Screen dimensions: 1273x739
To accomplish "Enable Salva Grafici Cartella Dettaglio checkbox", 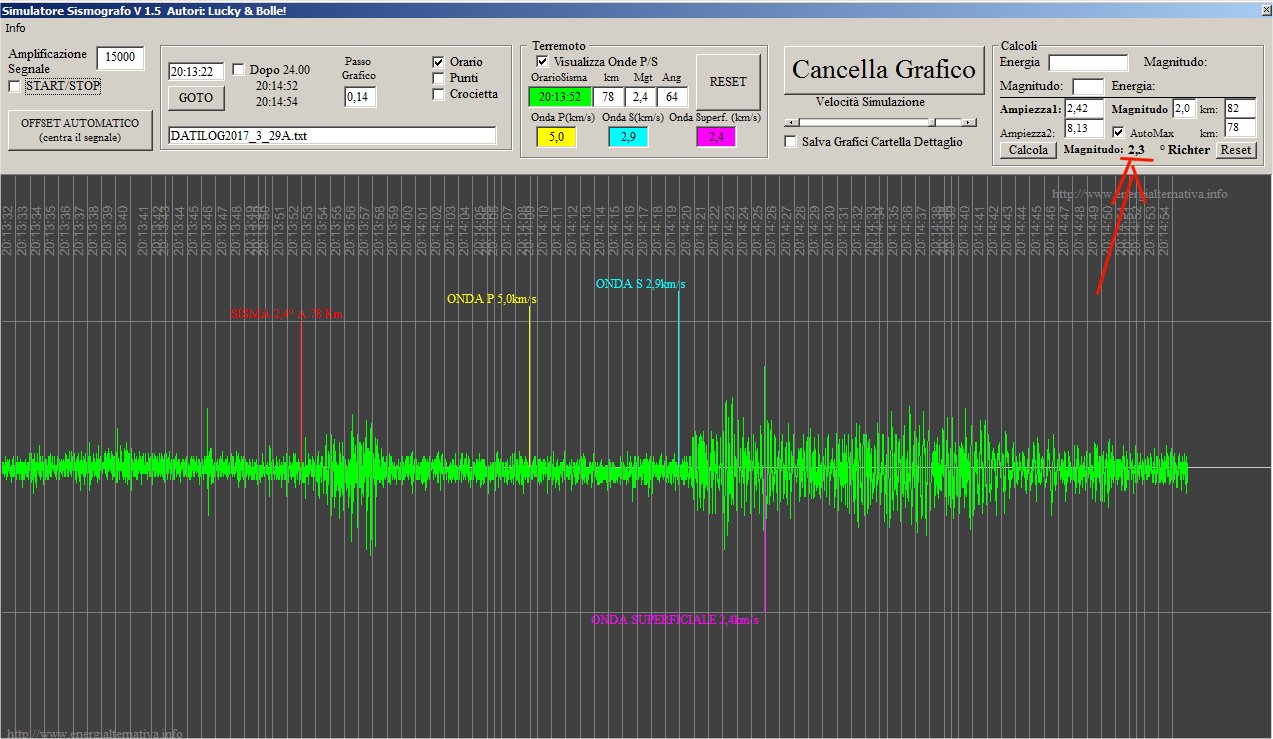I will (x=792, y=142).
